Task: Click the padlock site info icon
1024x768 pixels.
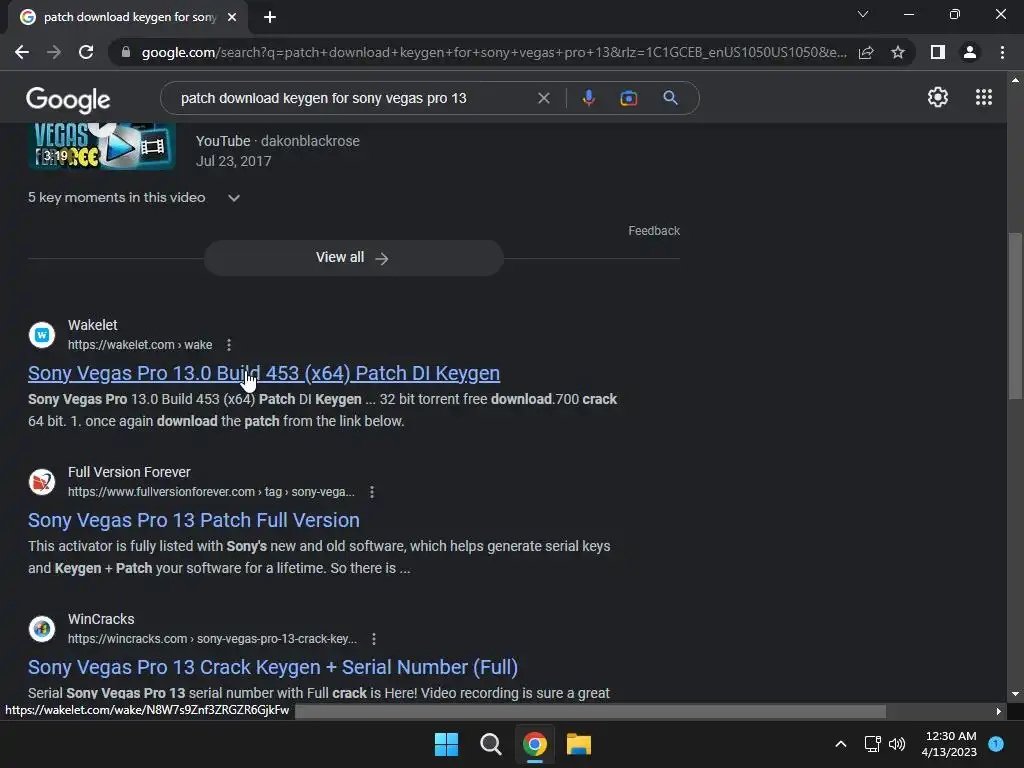Action: 126,52
